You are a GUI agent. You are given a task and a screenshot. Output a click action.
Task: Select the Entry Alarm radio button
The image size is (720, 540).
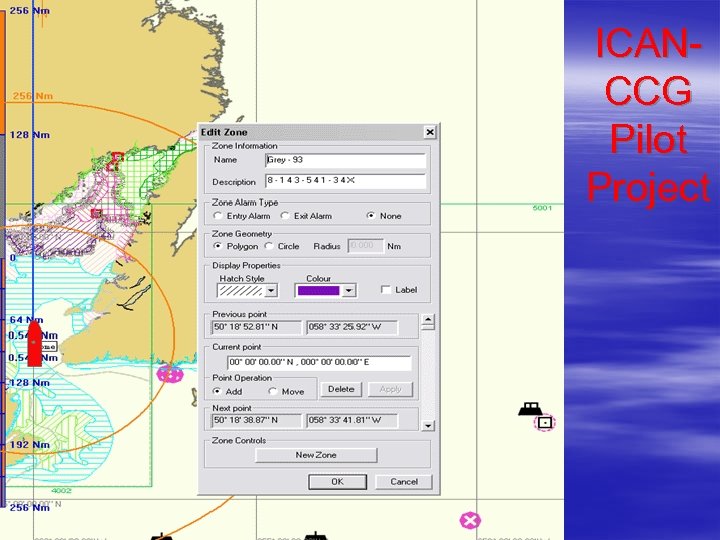[218, 215]
